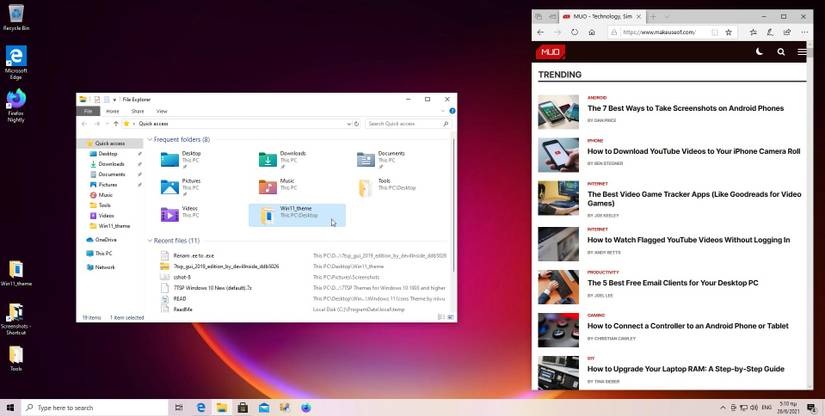Launch Firefox Nightly from the desktop
The image size is (825, 416).
click(16, 105)
